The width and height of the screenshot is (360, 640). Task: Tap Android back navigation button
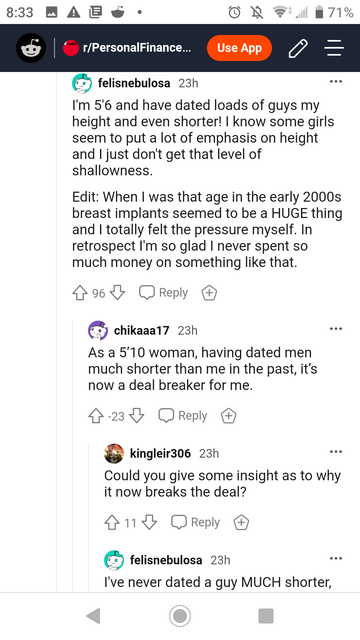(x=94, y=616)
